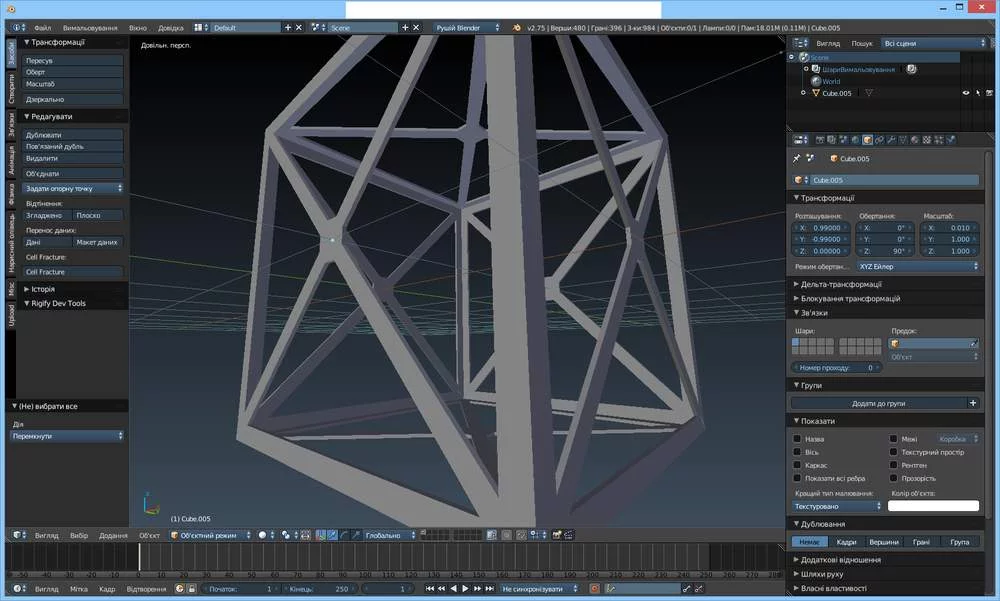Open the Об'єктний режим mode dropdown
This screenshot has height=601, width=1000.
208,535
